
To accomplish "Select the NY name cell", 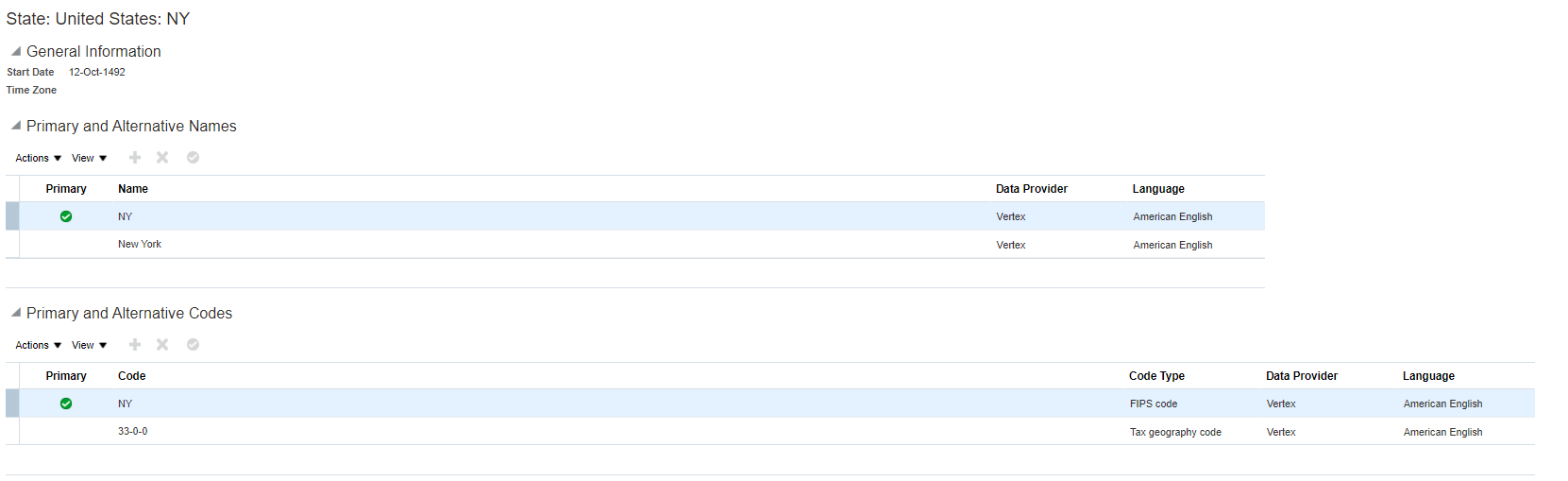I will [125, 216].
